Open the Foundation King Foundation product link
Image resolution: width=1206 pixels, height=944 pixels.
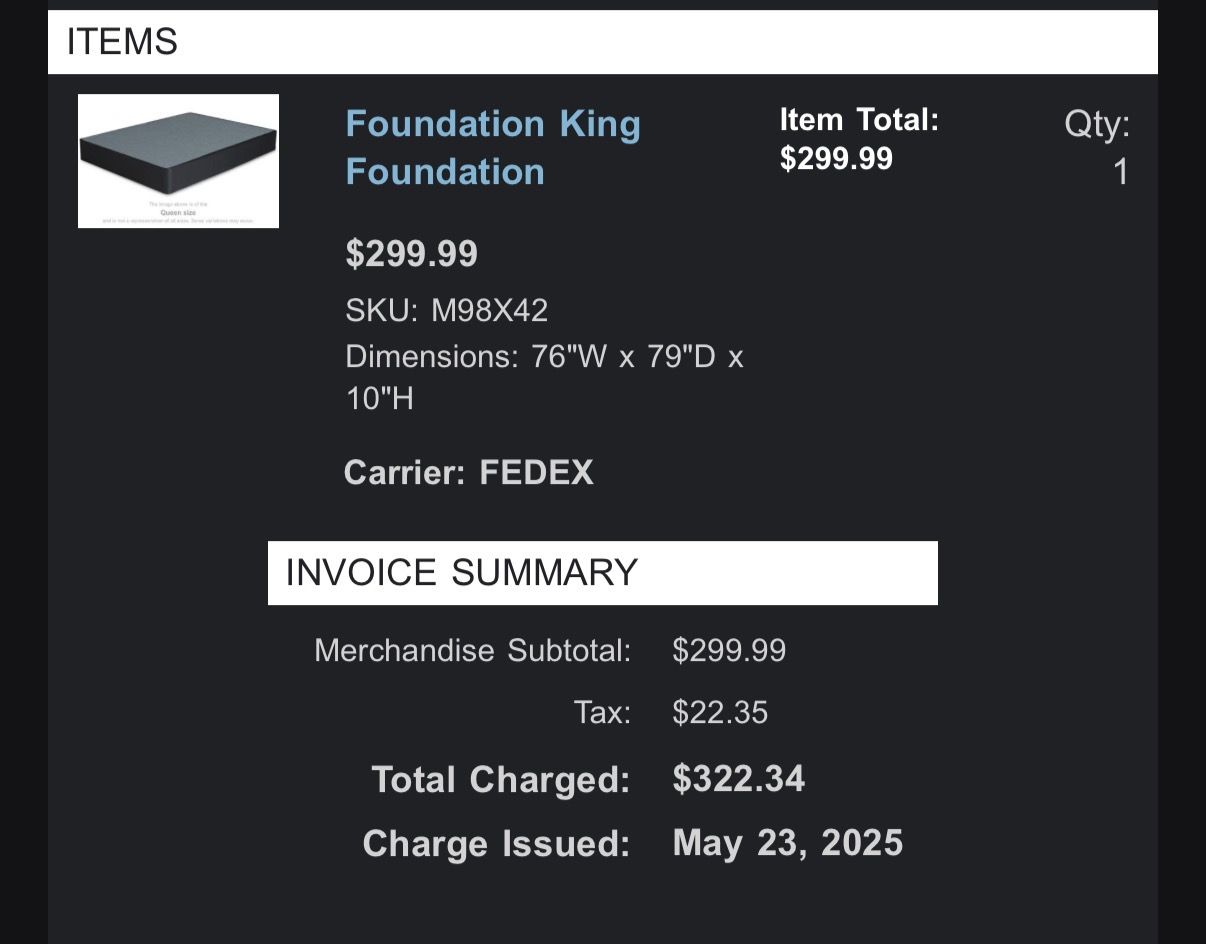(x=492, y=147)
